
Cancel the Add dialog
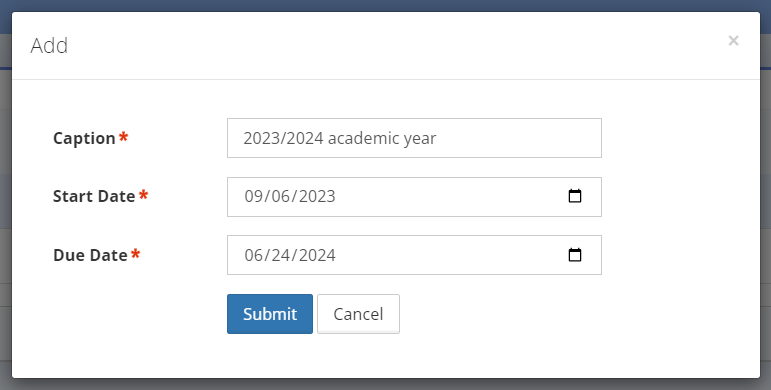point(358,314)
